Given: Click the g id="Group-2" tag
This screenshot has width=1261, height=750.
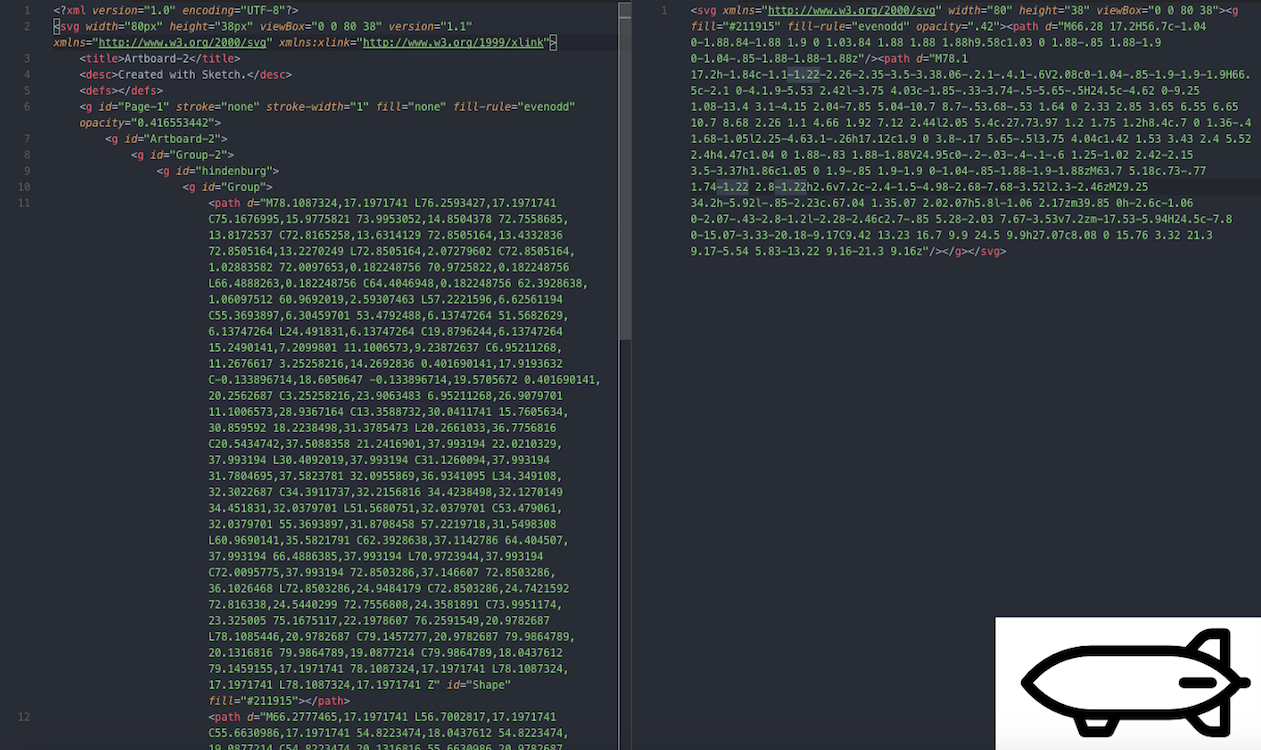Looking at the screenshot, I should 182,153.
